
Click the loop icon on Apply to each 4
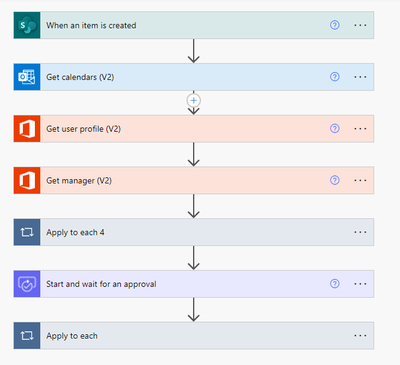click(x=27, y=232)
